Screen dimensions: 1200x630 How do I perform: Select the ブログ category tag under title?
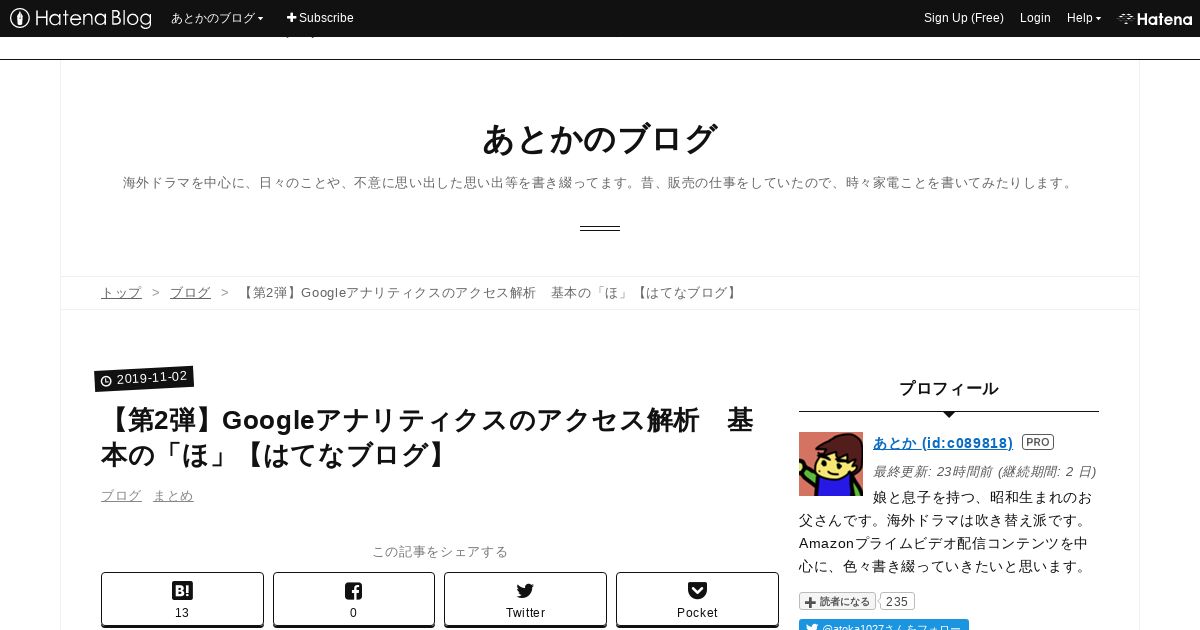[x=121, y=496]
